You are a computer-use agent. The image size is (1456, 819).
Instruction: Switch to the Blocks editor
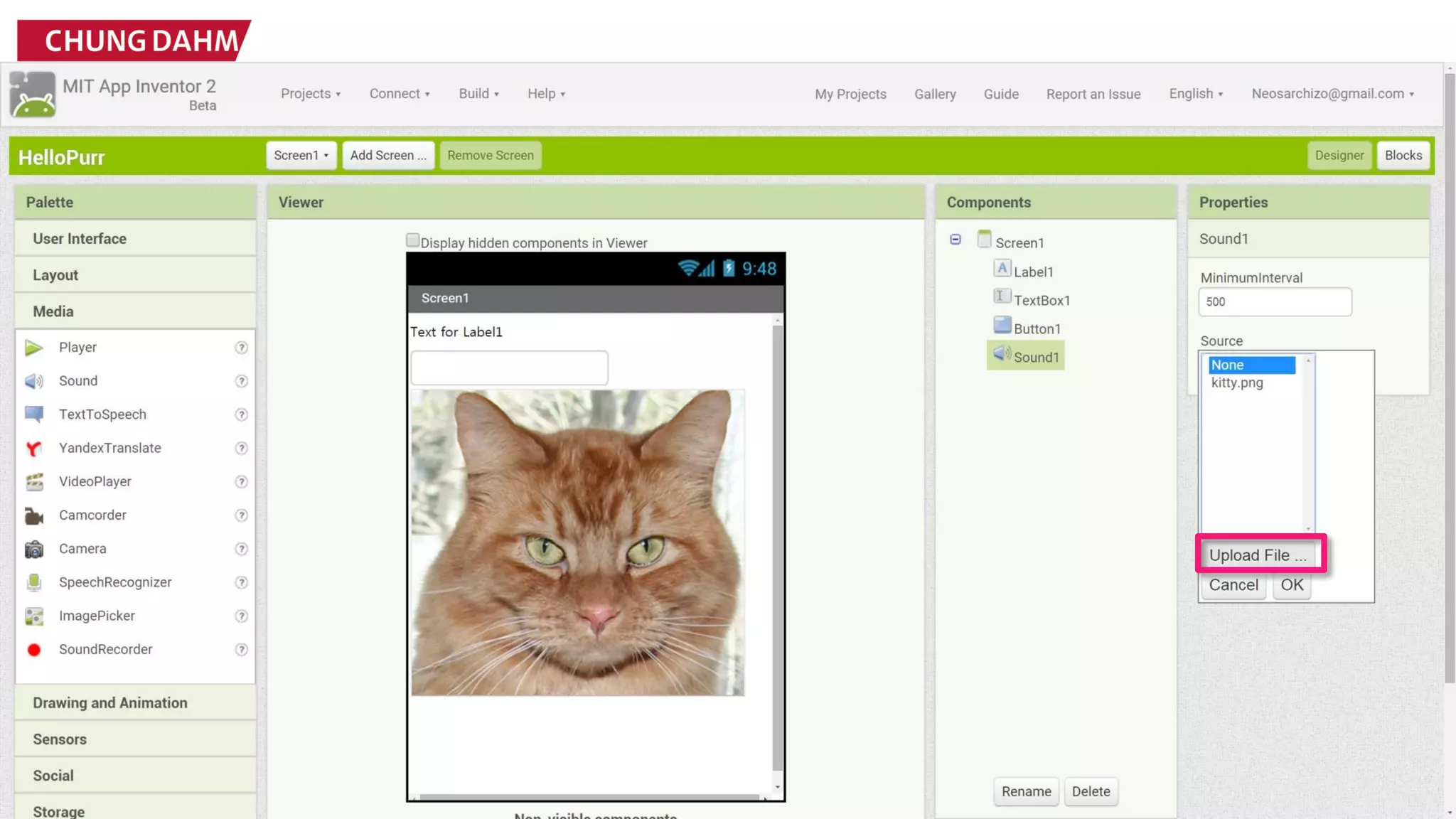tap(1403, 155)
